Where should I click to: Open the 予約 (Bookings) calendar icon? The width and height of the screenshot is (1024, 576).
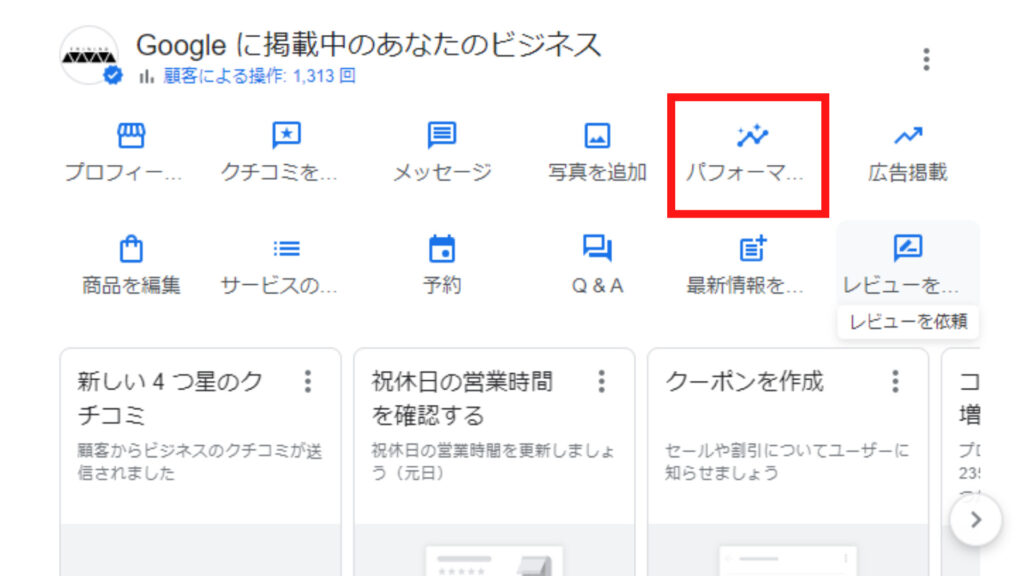(x=442, y=248)
